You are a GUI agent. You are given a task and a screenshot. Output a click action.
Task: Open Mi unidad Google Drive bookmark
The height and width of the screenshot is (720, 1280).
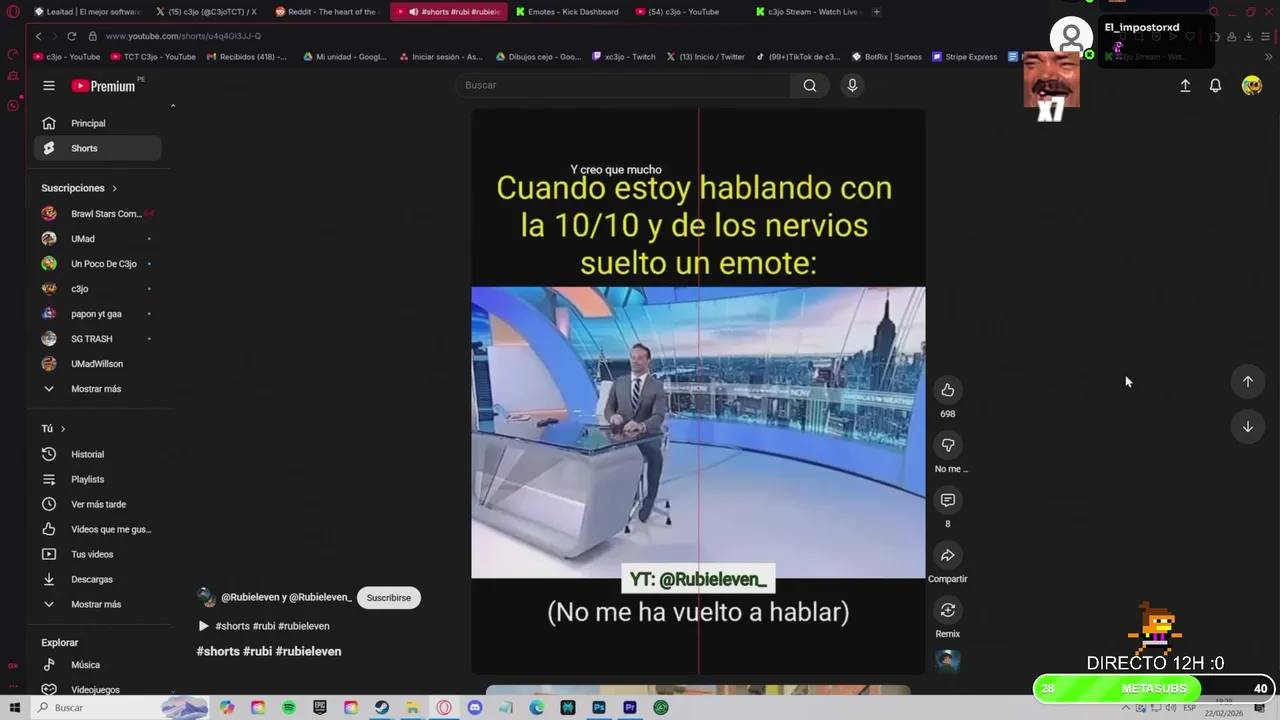point(344,57)
